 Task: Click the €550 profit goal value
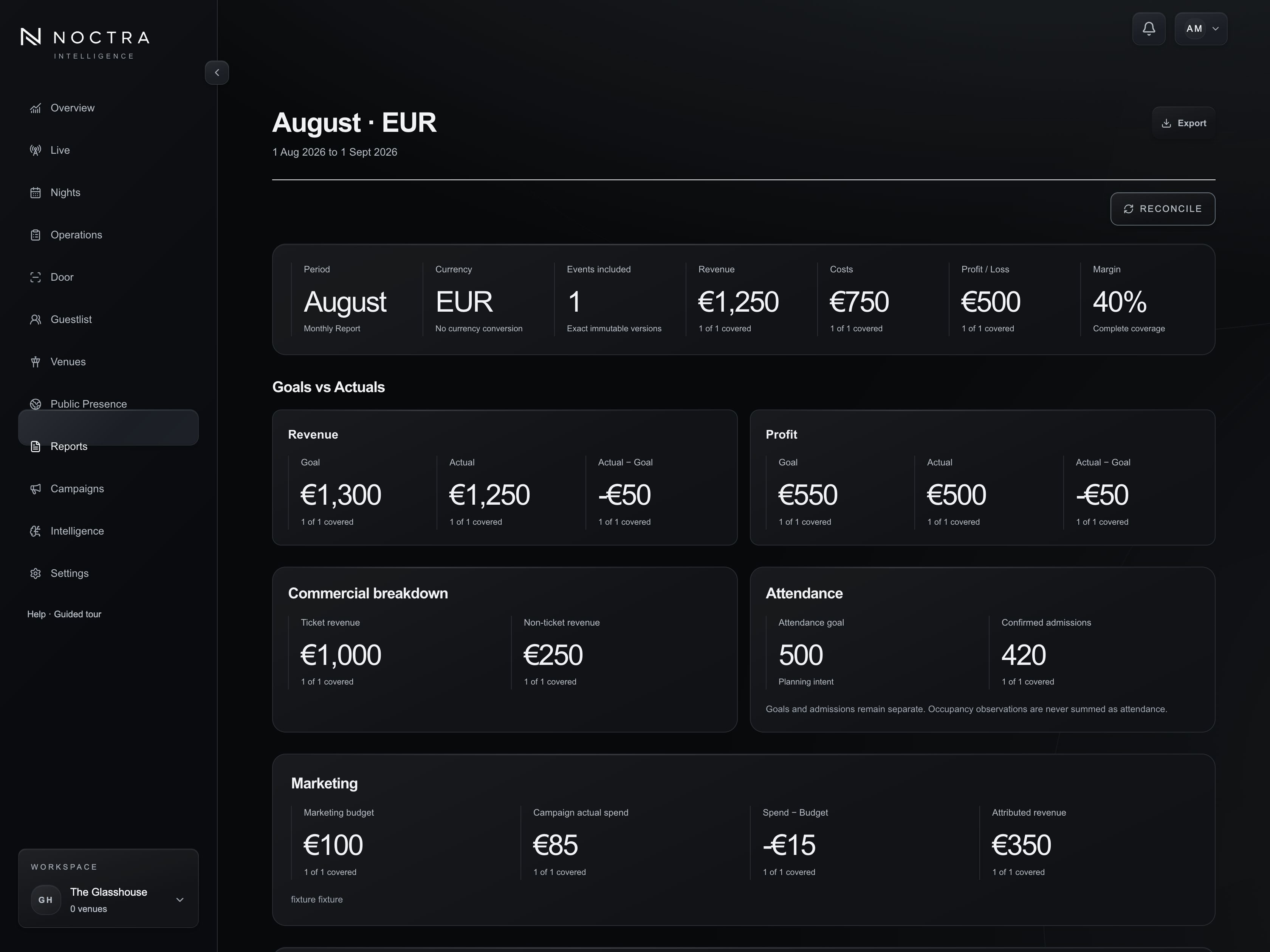coord(807,495)
